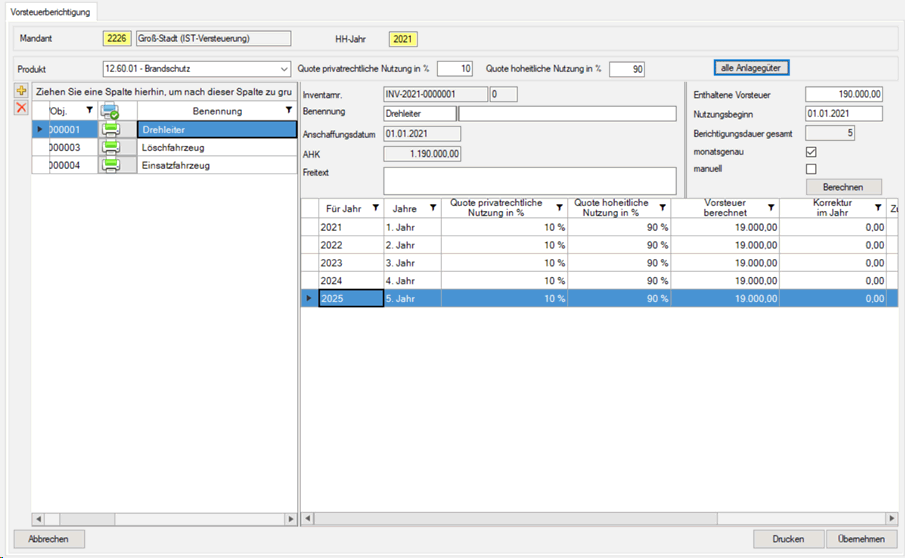Open the Produkt dropdown list
This screenshot has height=558, width=905.
coord(283,69)
